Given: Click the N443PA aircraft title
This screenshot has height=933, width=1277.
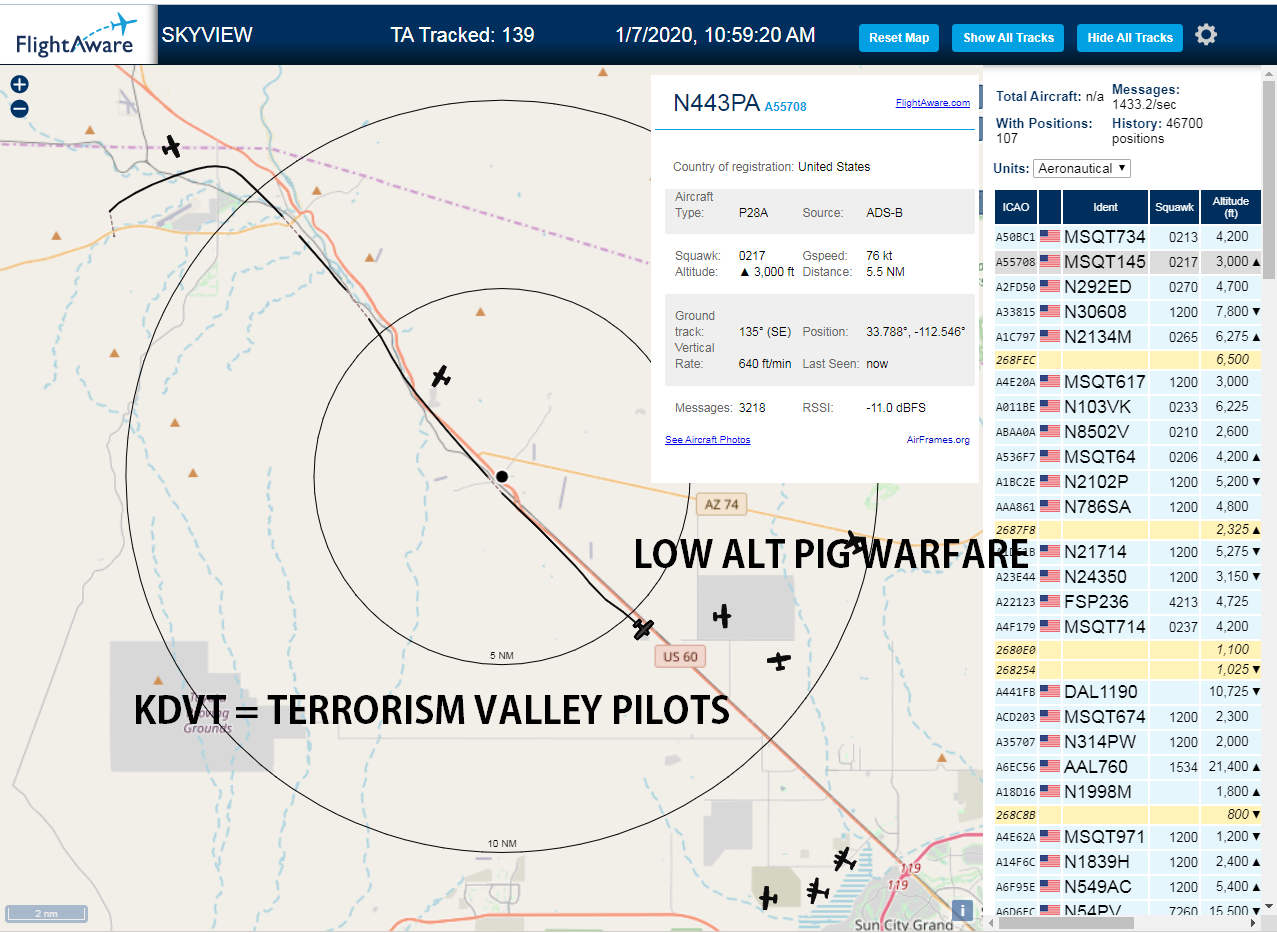Looking at the screenshot, I should coord(716,103).
